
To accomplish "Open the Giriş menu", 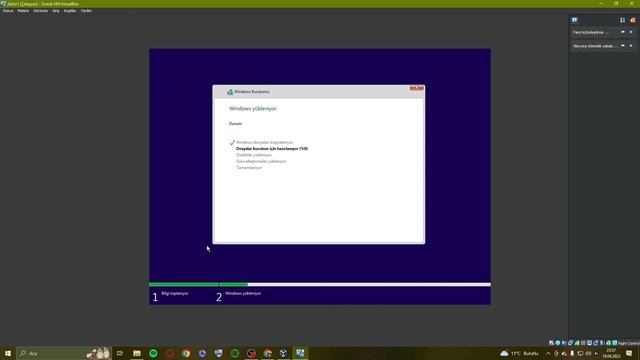I will [x=56, y=11].
